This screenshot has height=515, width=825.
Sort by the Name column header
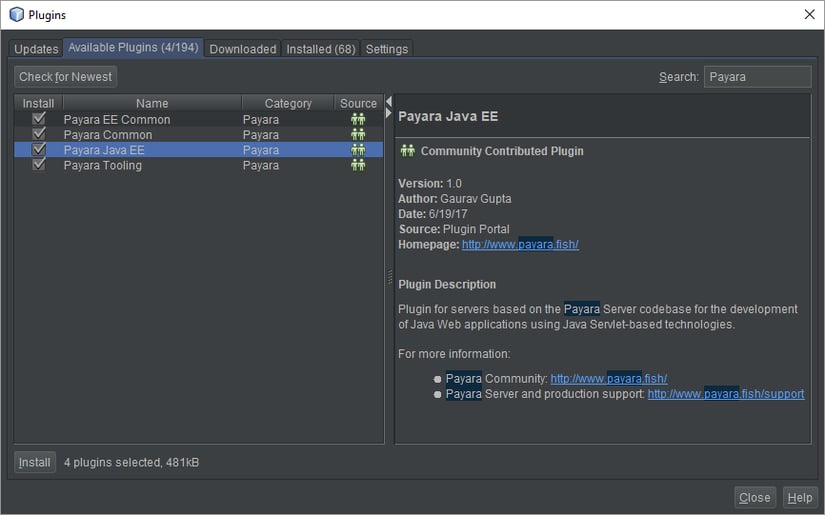coord(152,103)
